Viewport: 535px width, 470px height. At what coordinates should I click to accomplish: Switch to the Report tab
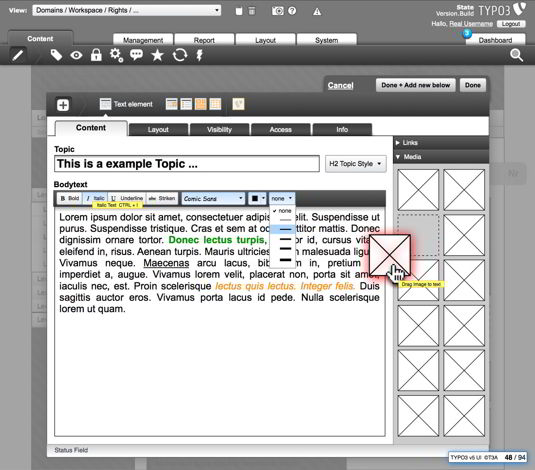[204, 40]
